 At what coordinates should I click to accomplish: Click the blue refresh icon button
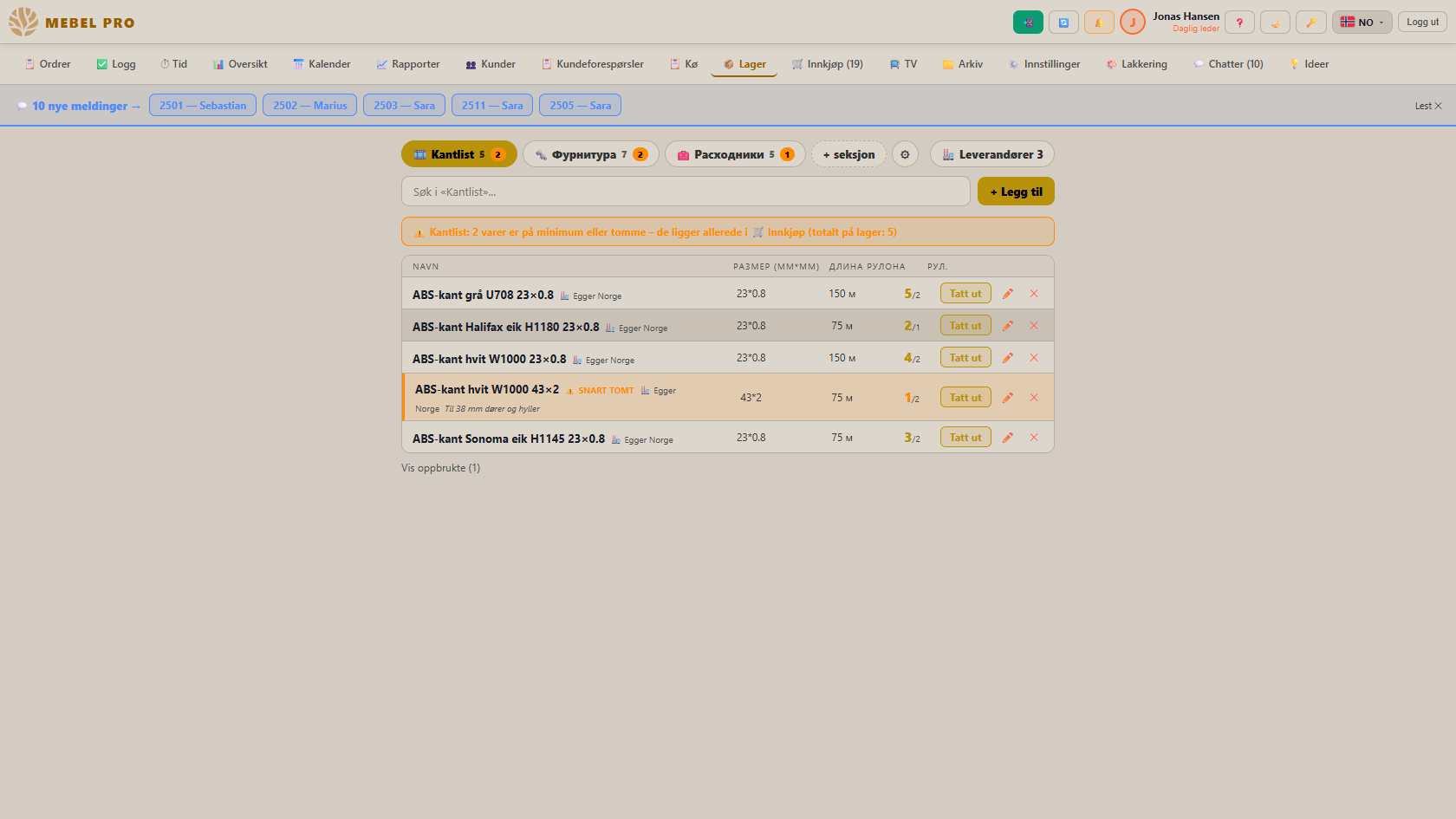pos(1063,23)
